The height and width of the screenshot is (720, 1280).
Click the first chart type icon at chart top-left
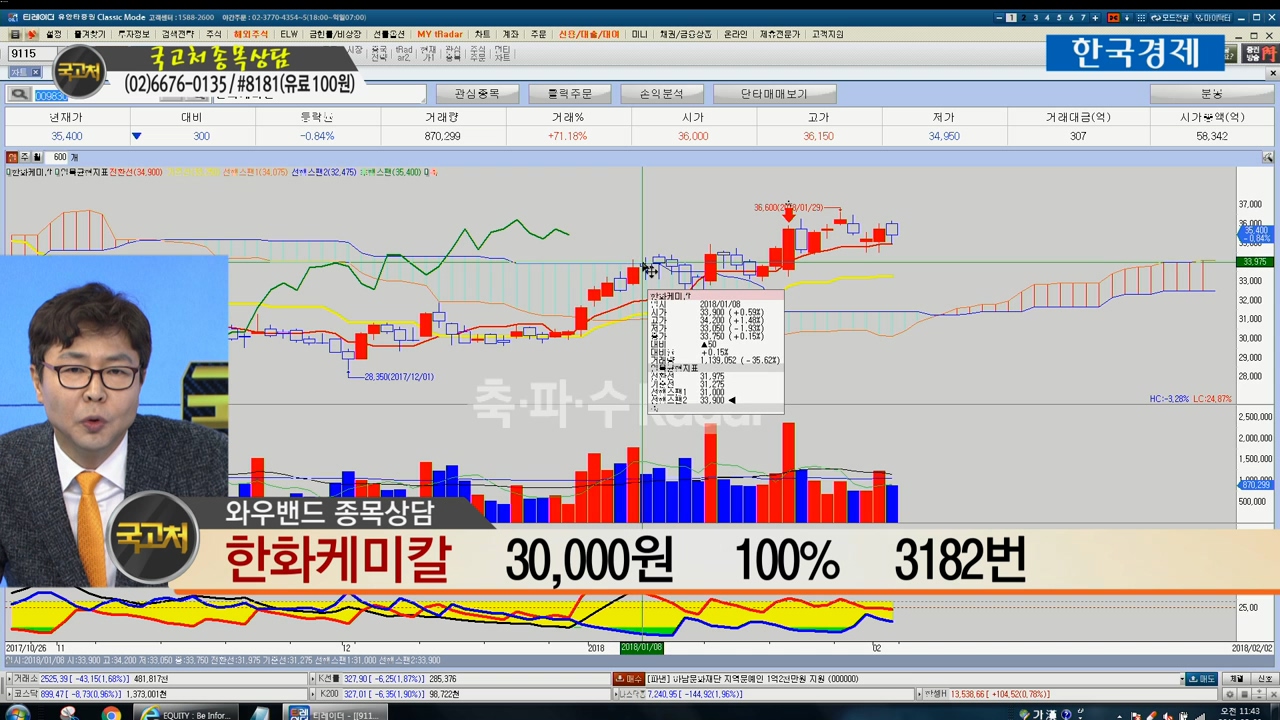12,157
